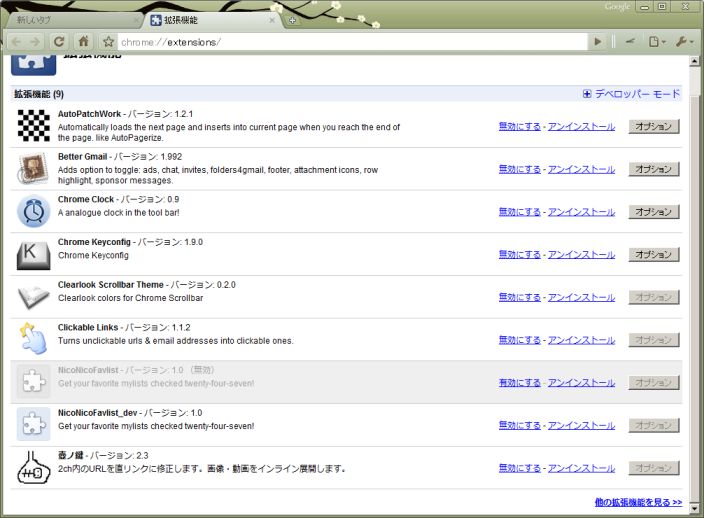Open Chrome Keyconfig オプション
The height and width of the screenshot is (518, 704).
coord(654,255)
